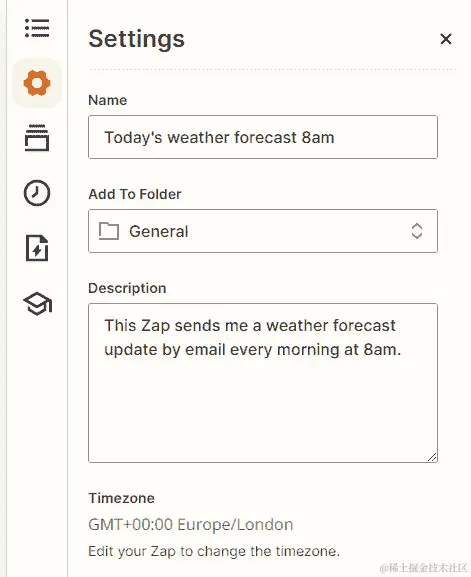This screenshot has width=471, height=577.
Task: Click the Add To Folder label
Action: click(x=135, y=194)
